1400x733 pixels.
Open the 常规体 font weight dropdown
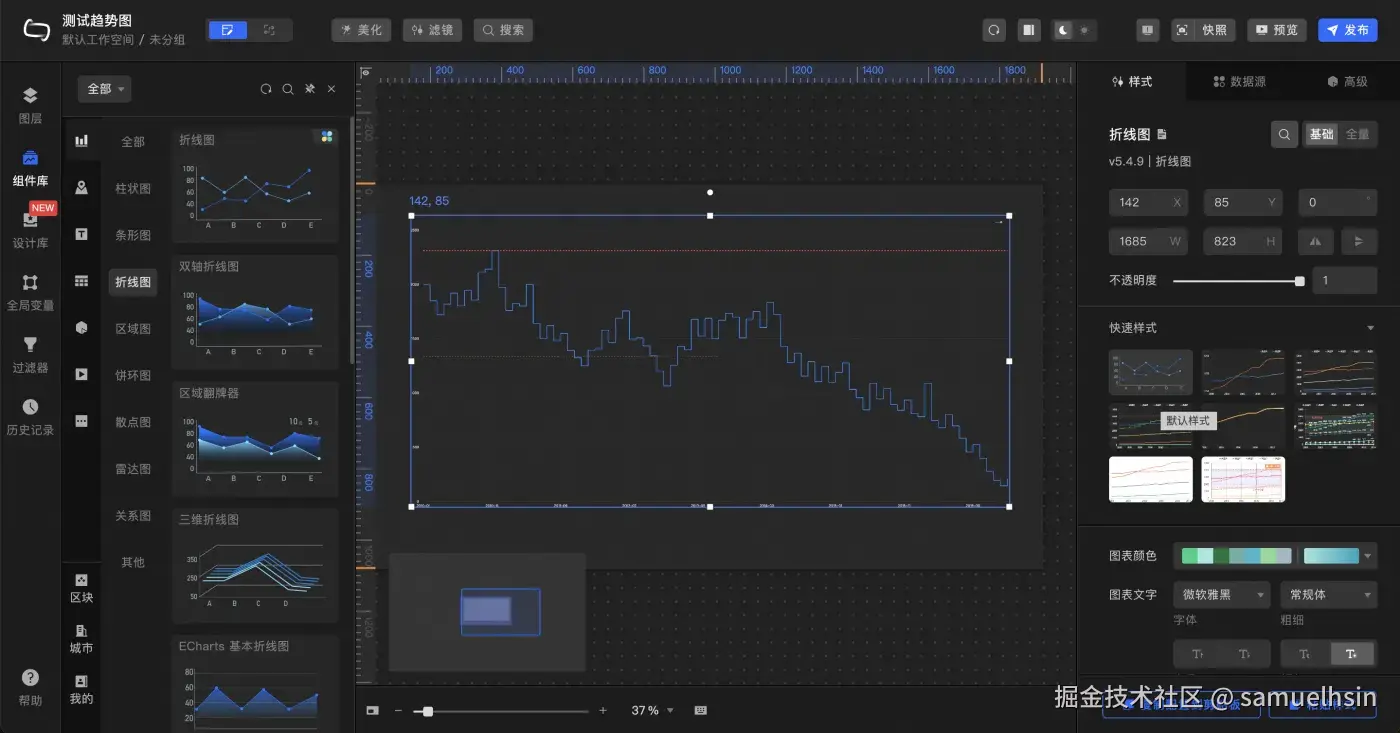1328,594
